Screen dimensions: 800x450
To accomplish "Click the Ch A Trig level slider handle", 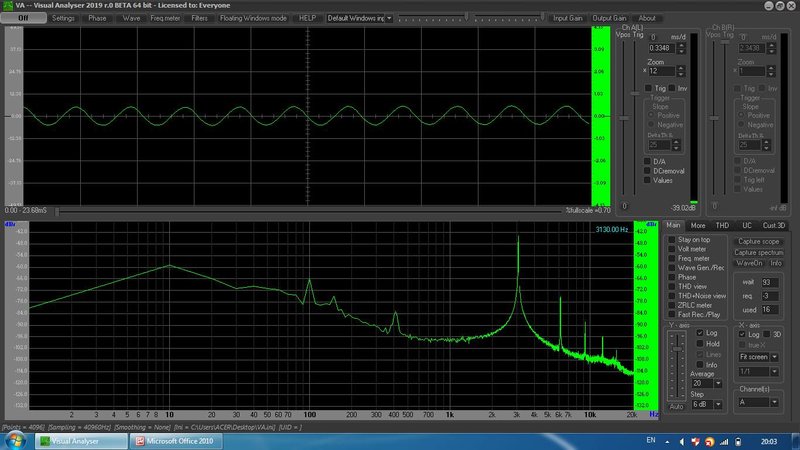I will 635,93.
